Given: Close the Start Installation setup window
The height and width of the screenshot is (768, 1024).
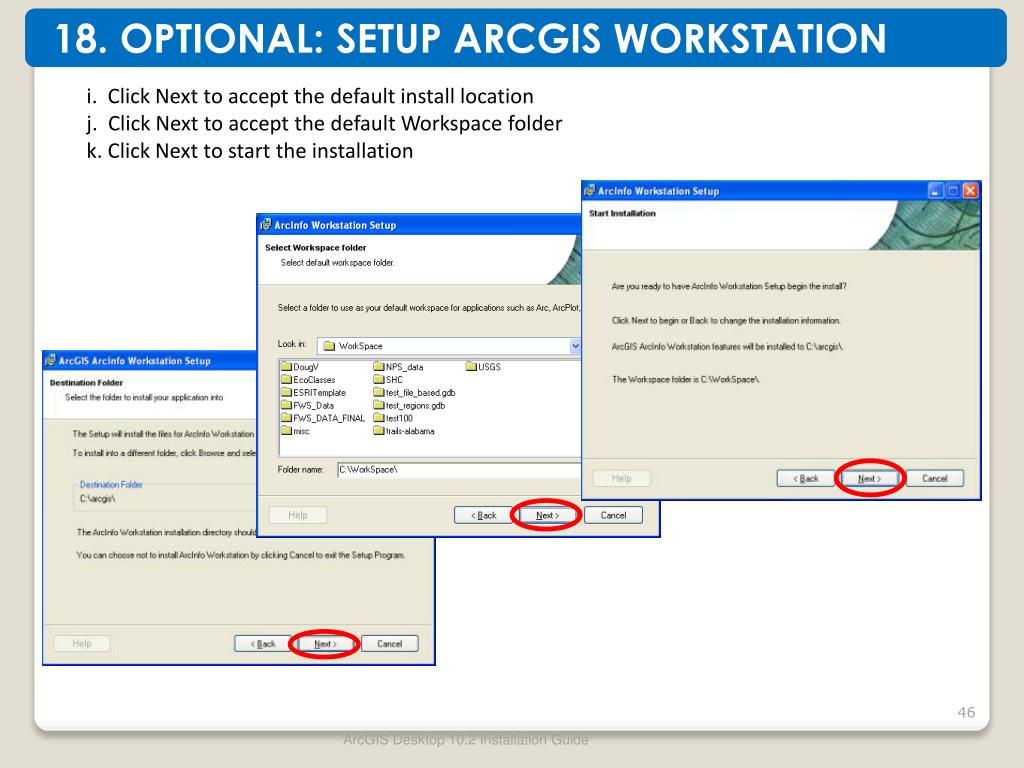Looking at the screenshot, I should click(970, 191).
